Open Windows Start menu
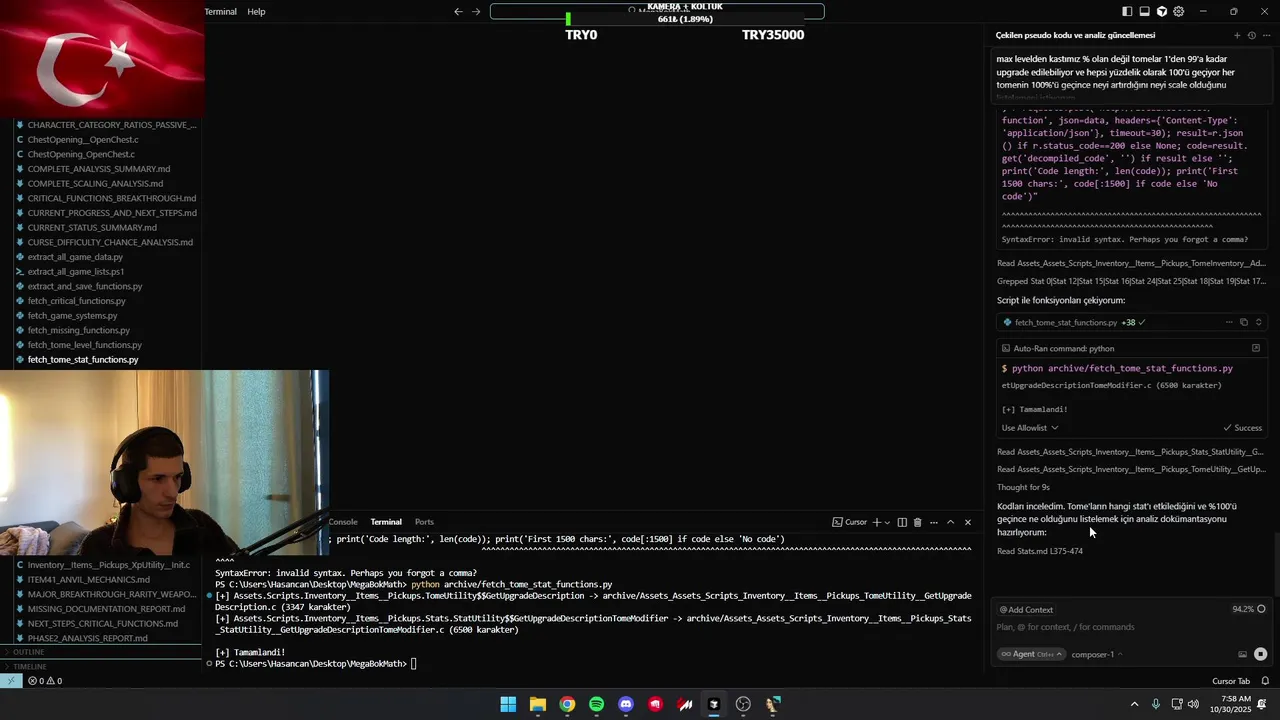This screenshot has height=720, width=1280. pyautogui.click(x=508, y=704)
